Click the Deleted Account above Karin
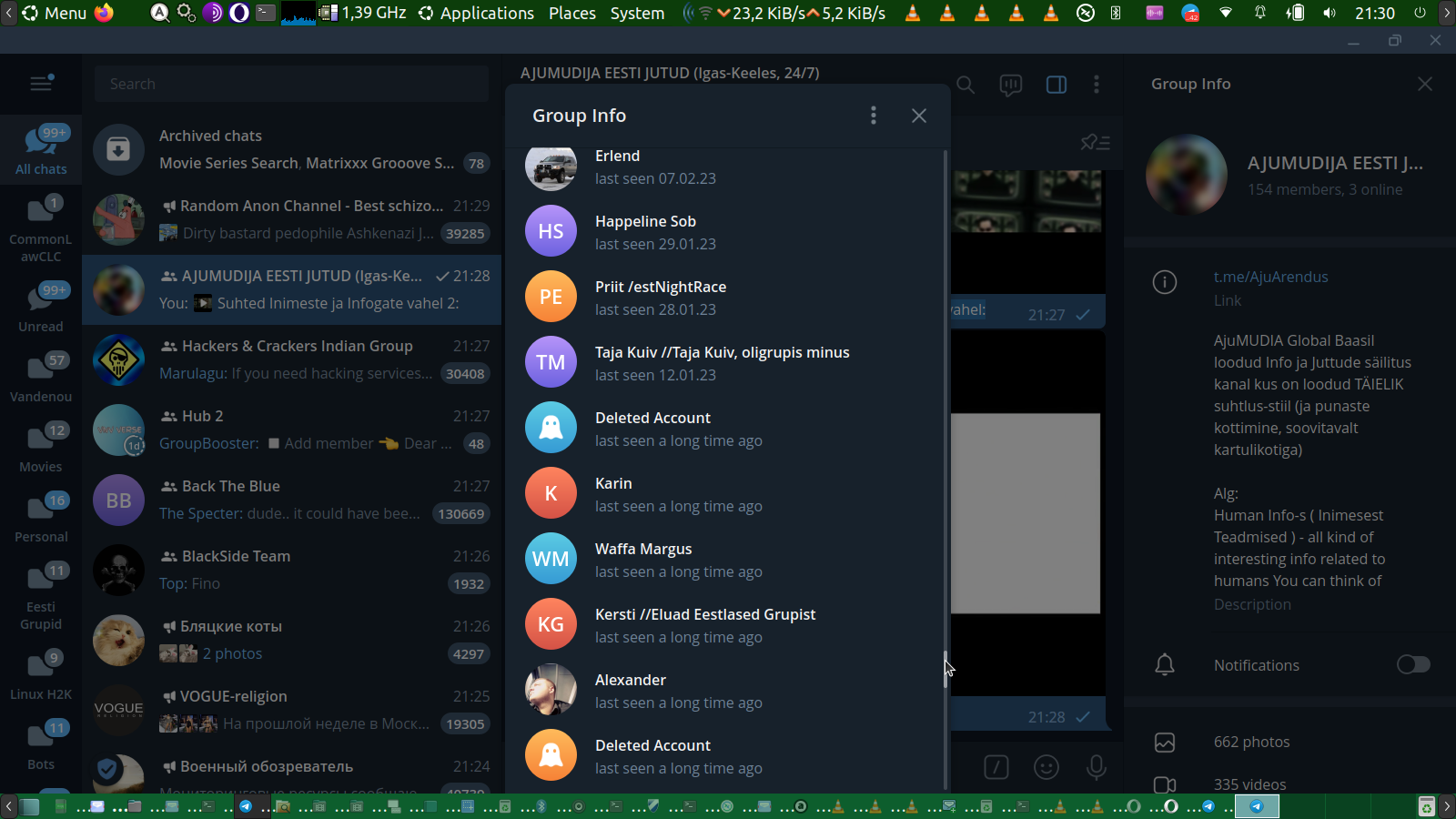This screenshot has height=819, width=1456. [725, 428]
